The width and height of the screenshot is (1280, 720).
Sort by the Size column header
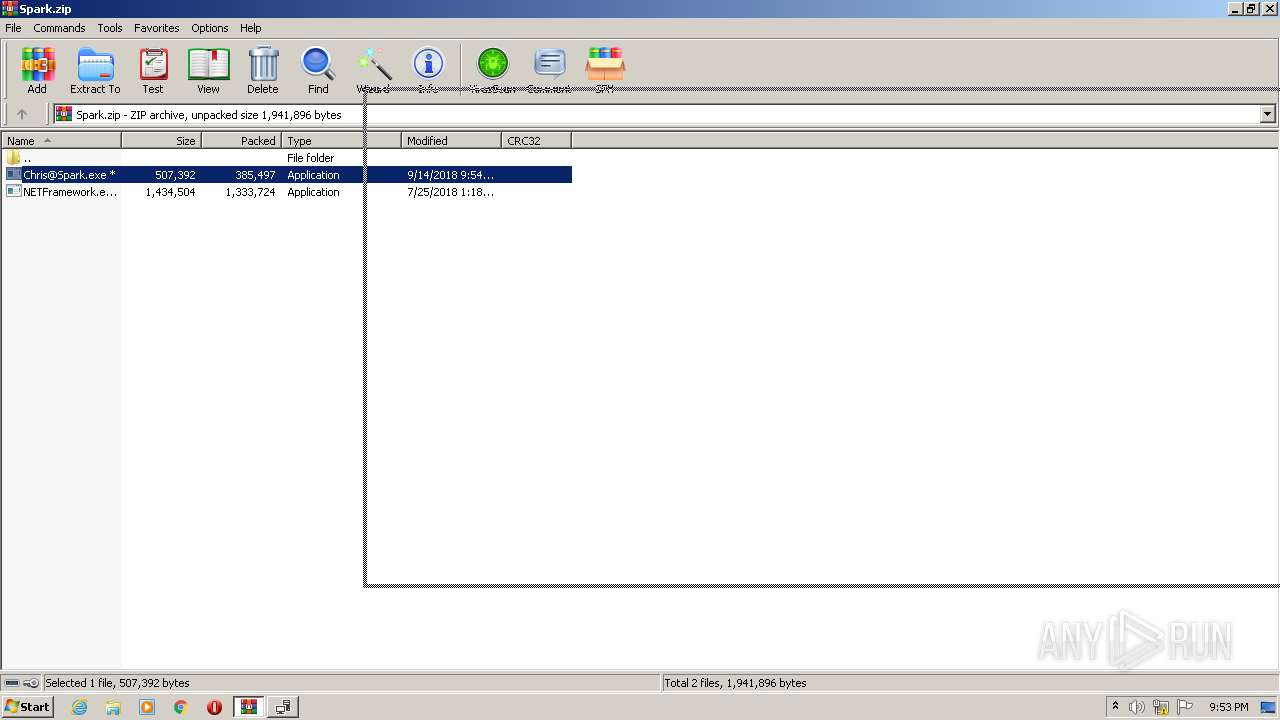pos(161,141)
